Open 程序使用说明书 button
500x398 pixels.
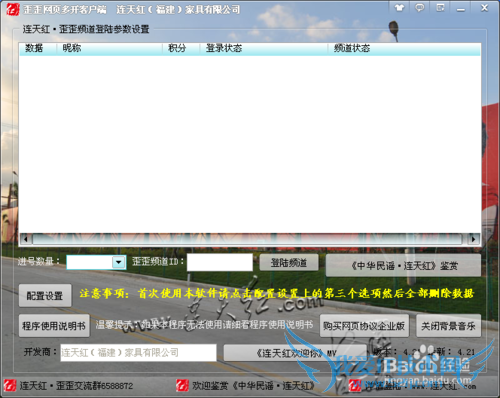point(54,325)
